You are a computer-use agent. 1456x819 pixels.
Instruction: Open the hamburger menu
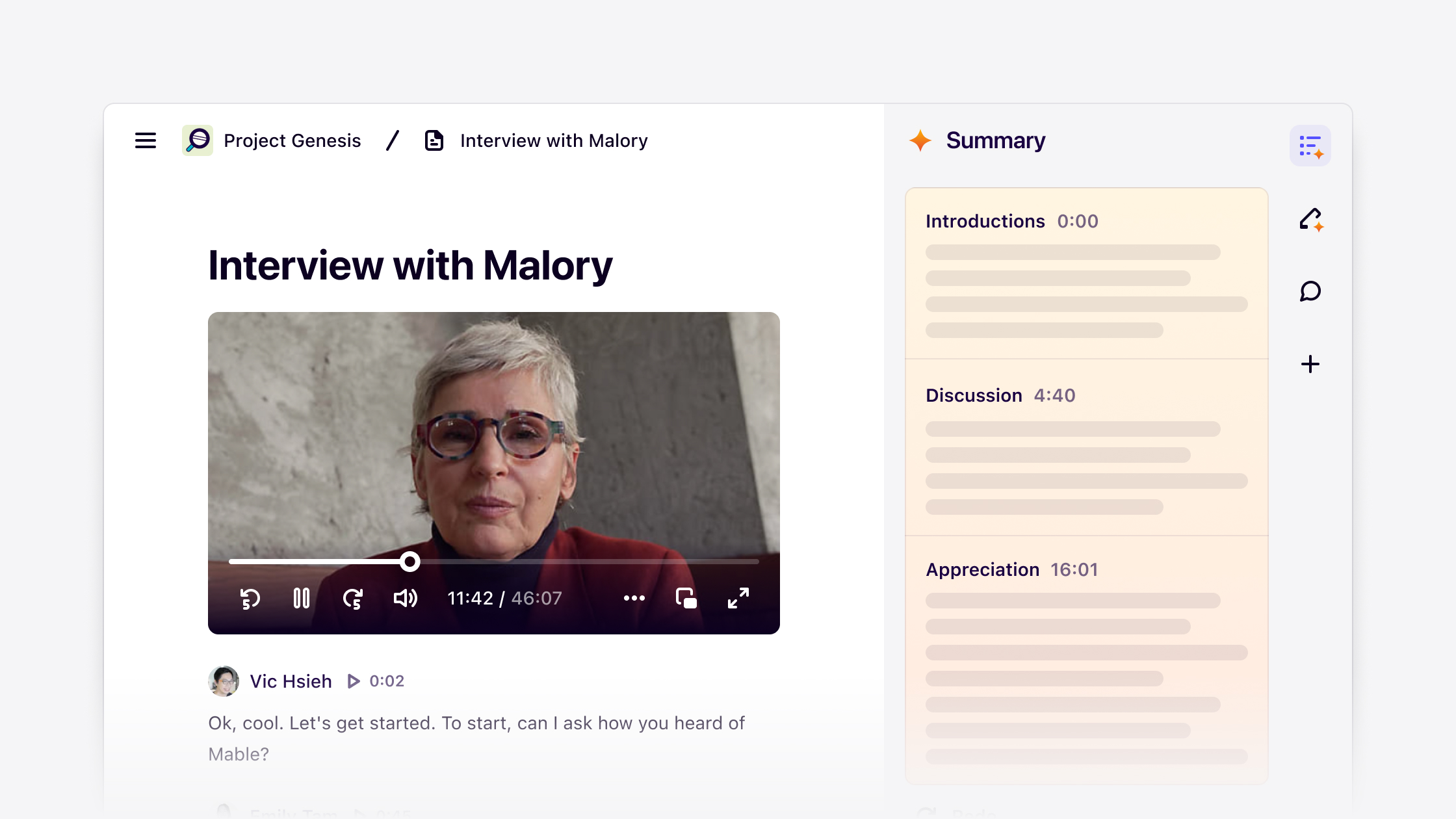point(146,140)
